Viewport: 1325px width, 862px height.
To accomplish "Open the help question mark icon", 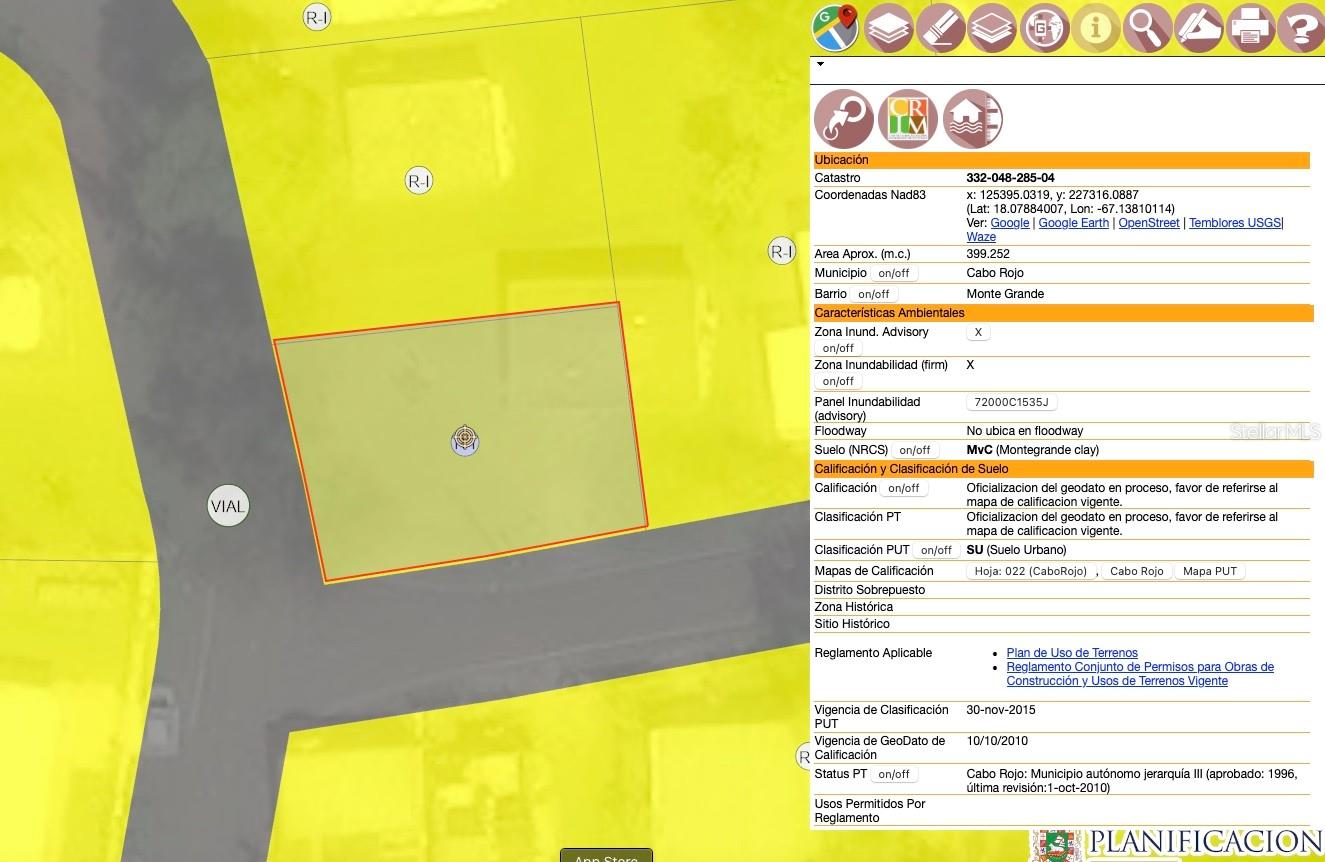I will pos(1301,28).
